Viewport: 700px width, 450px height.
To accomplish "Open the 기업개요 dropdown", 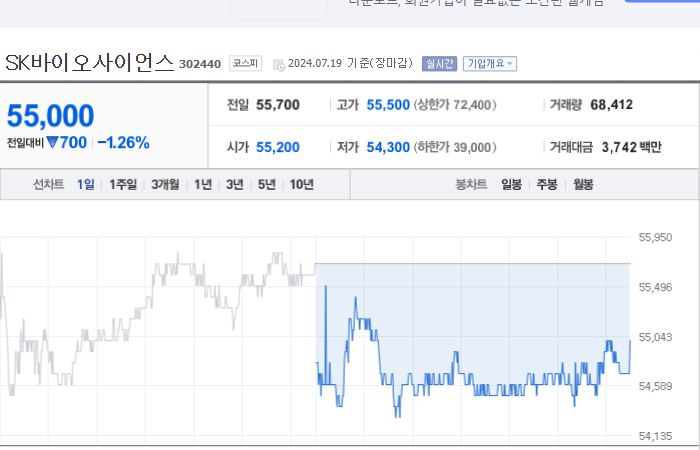I will pyautogui.click(x=490, y=64).
